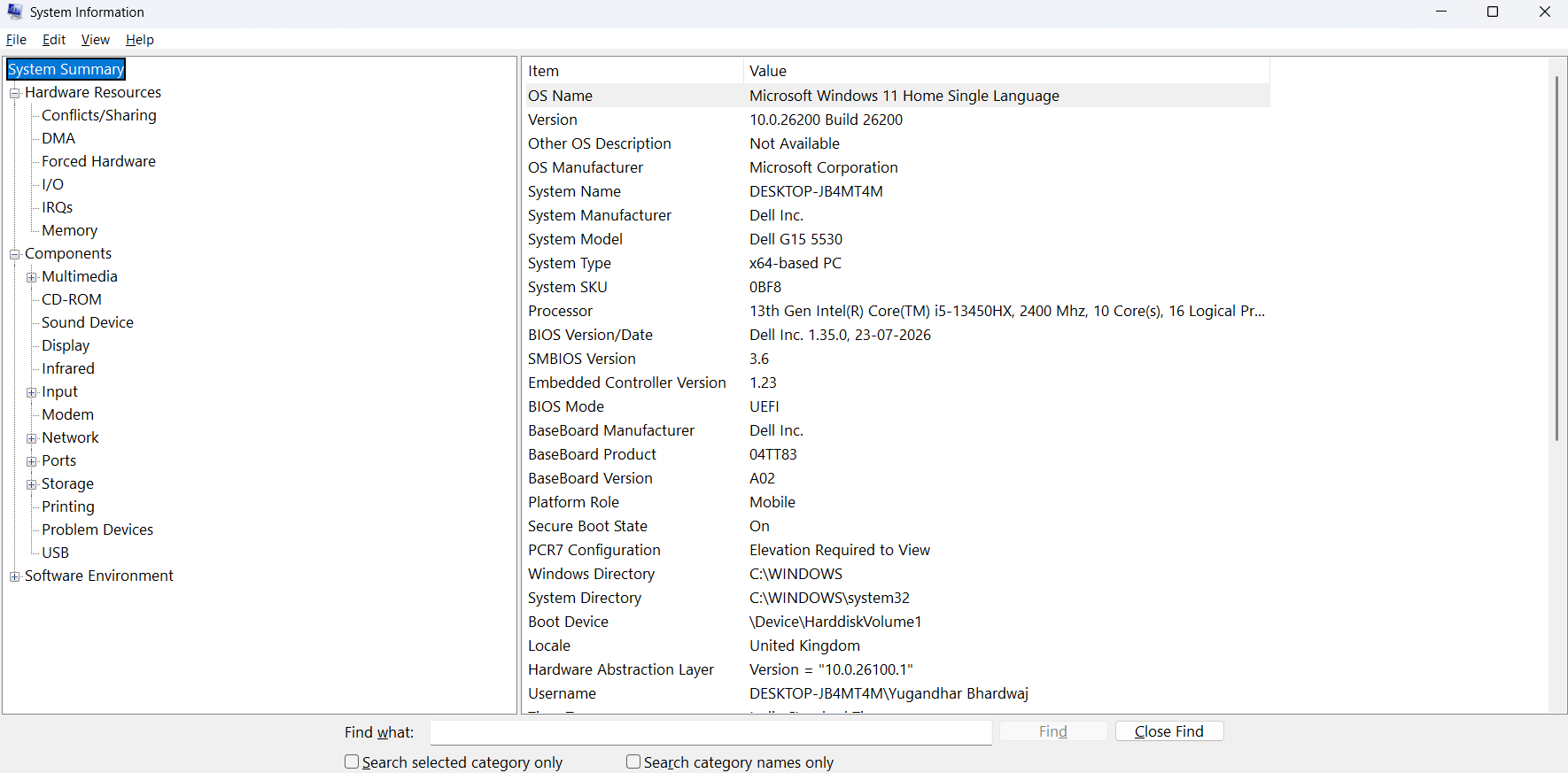Expand the Network node
The height and width of the screenshot is (773, 1568).
(x=32, y=438)
